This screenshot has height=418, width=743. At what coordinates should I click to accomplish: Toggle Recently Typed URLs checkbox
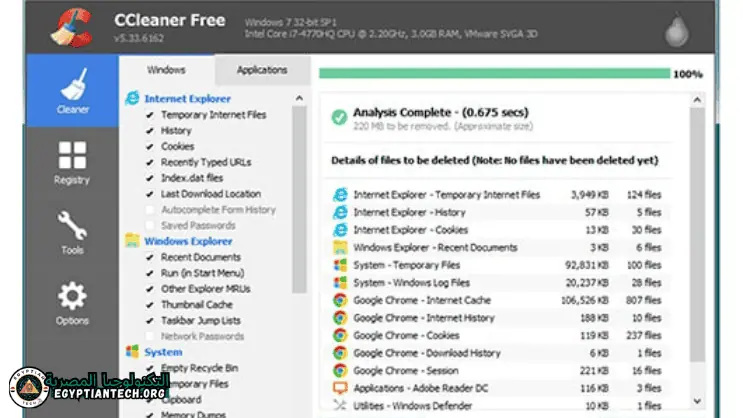[150, 163]
